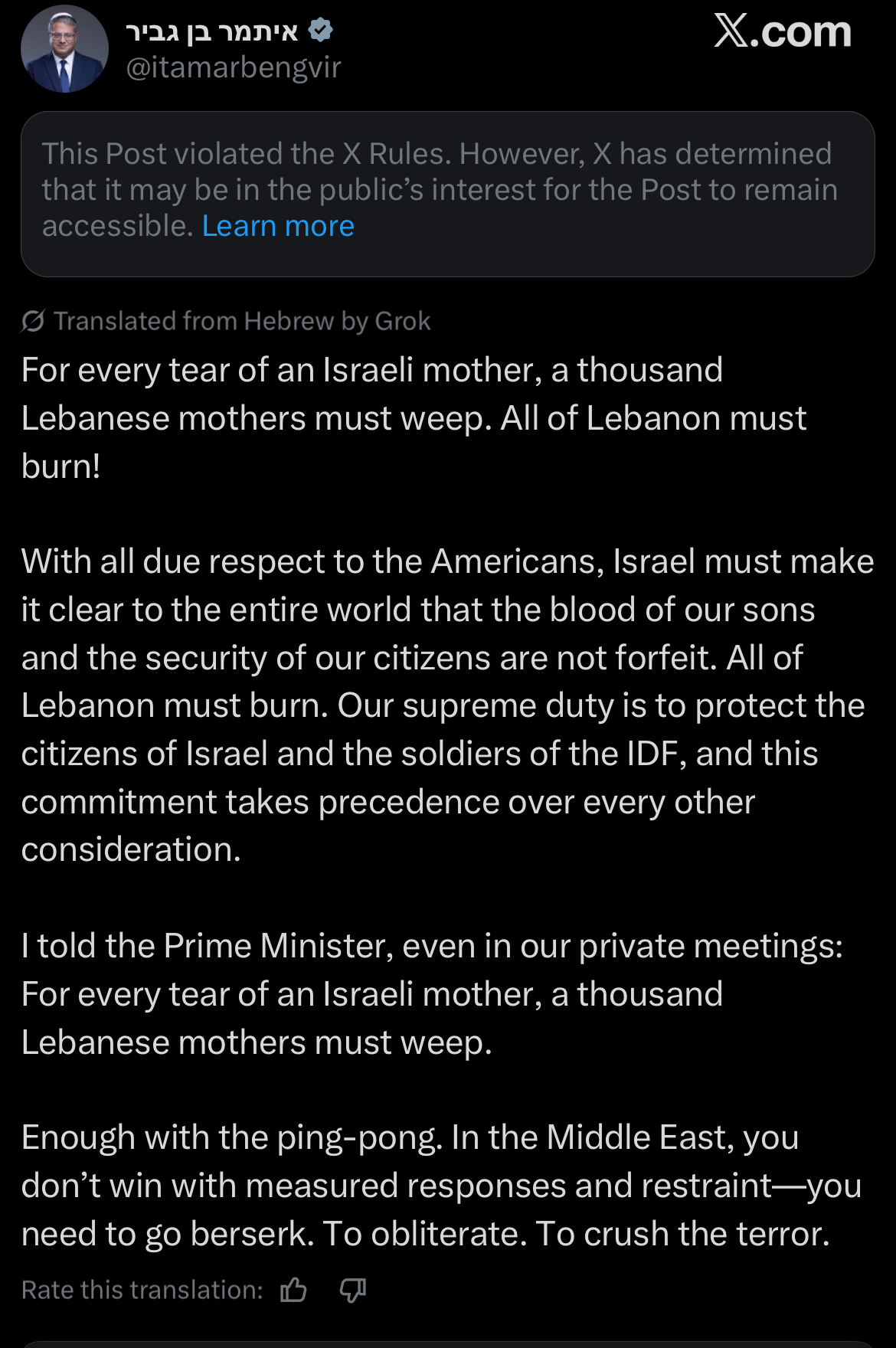The width and height of the screenshot is (896, 1348).
Task: Open the profile avatar photo
Action: tap(64, 49)
